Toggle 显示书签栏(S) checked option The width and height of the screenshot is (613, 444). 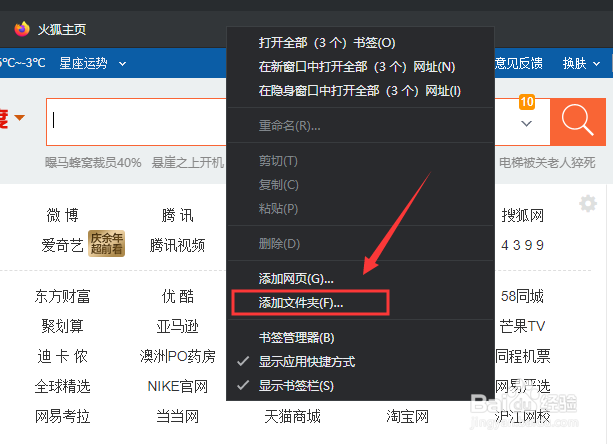pos(360,386)
